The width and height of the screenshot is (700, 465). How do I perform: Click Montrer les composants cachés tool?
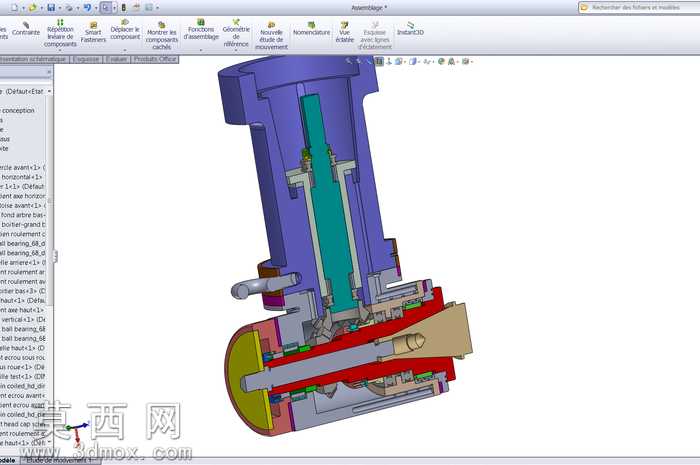[162, 36]
